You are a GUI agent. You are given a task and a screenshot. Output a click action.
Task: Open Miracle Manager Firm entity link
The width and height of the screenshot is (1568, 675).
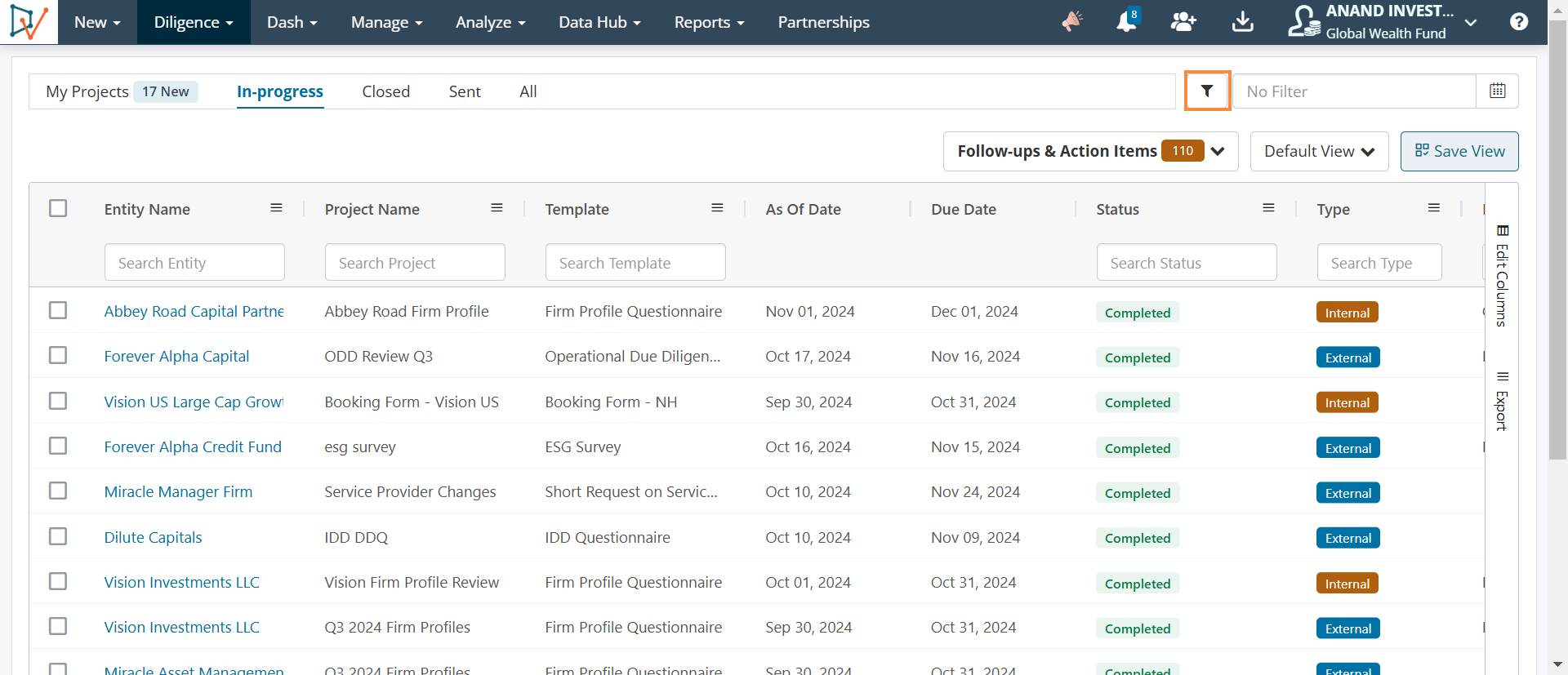[x=178, y=491]
